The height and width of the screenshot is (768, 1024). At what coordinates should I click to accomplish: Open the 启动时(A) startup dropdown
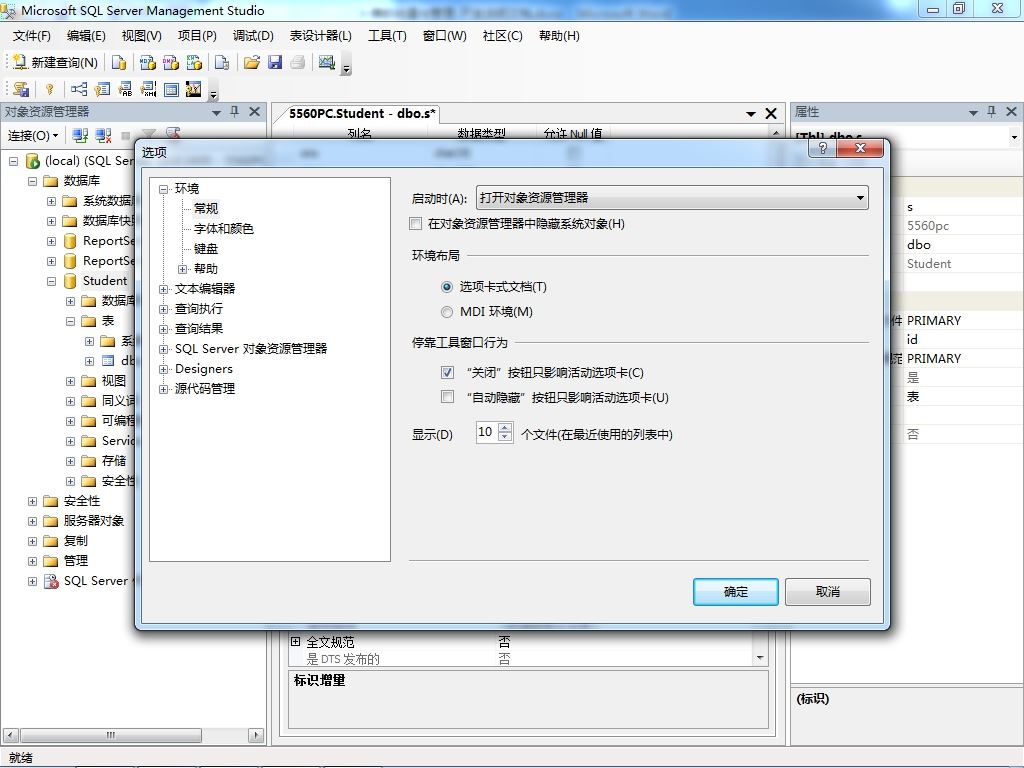point(672,197)
